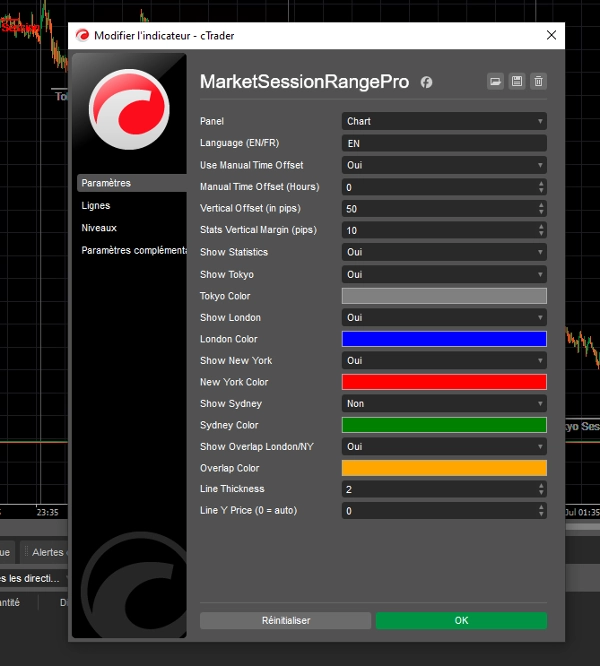Decrease Vertical Offset with down arrow
Screen dimensions: 600x666
[541, 212]
